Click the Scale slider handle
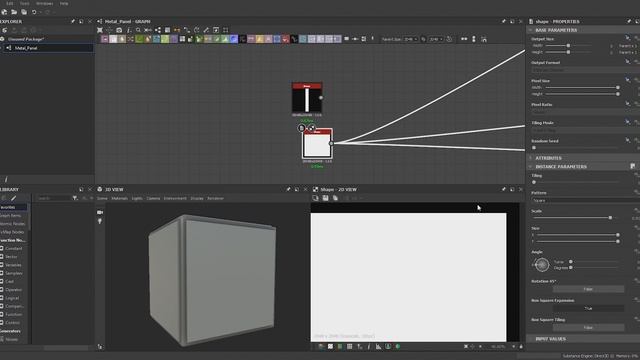Image resolution: width=640 pixels, height=360 pixels. (x=610, y=218)
